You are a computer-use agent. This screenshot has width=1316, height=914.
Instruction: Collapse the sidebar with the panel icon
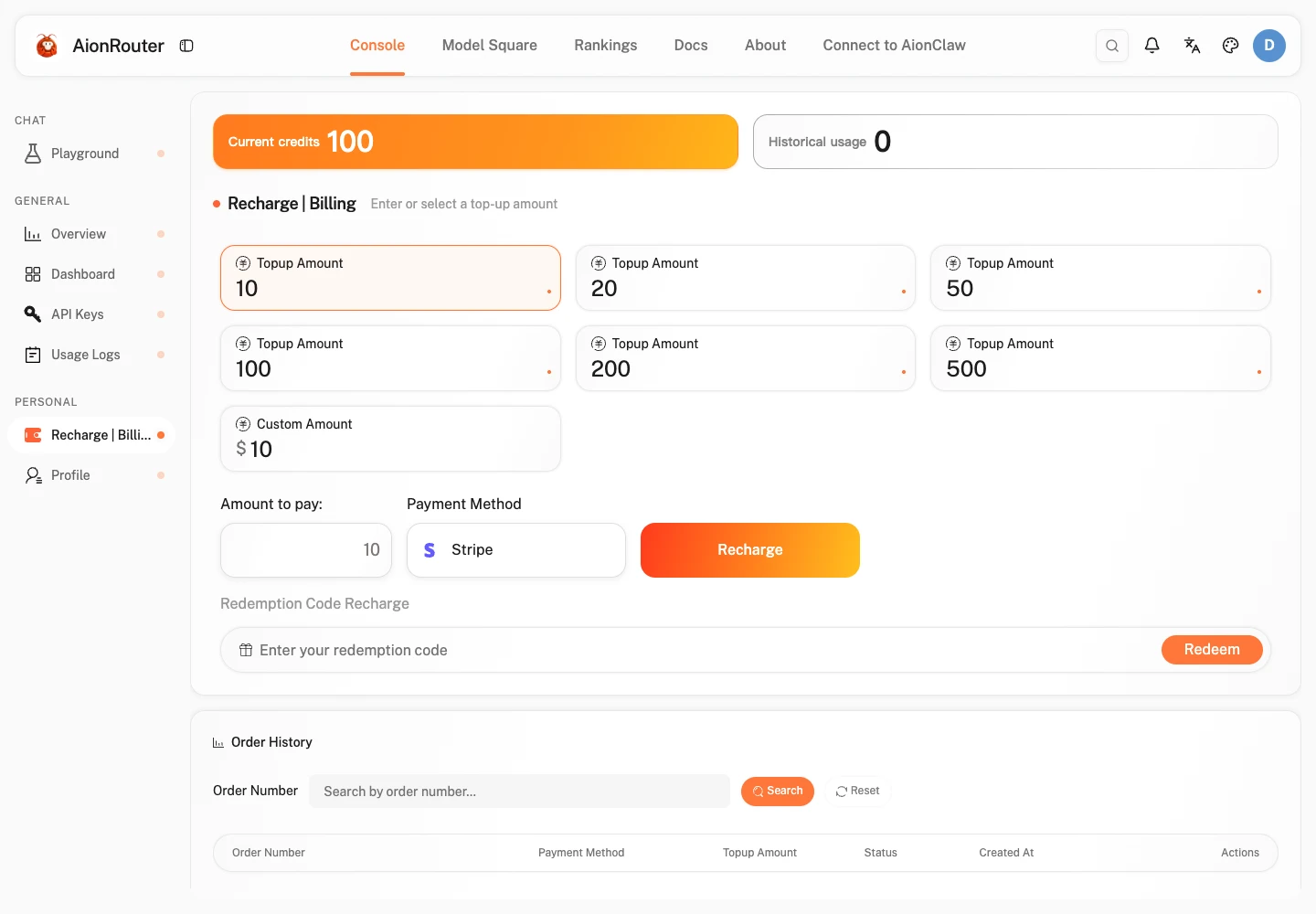186,46
